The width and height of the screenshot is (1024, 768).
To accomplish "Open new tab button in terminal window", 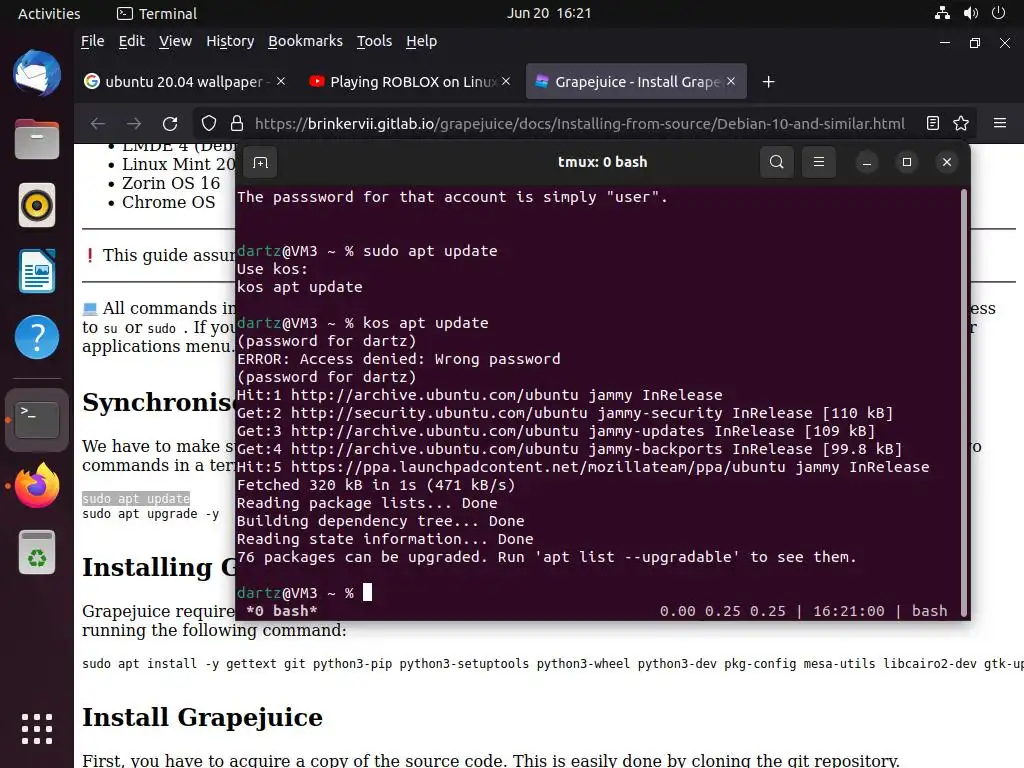I will click(x=261, y=162).
